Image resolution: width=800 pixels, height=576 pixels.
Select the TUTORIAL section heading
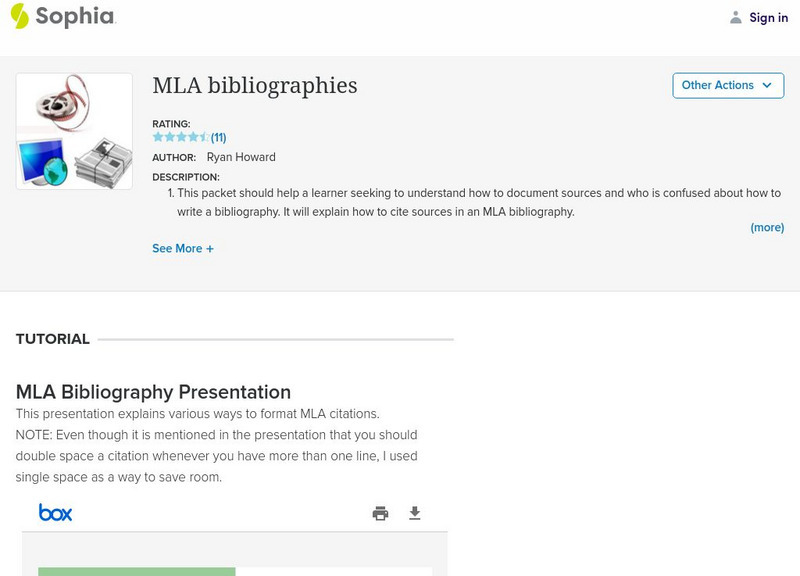[x=53, y=339]
